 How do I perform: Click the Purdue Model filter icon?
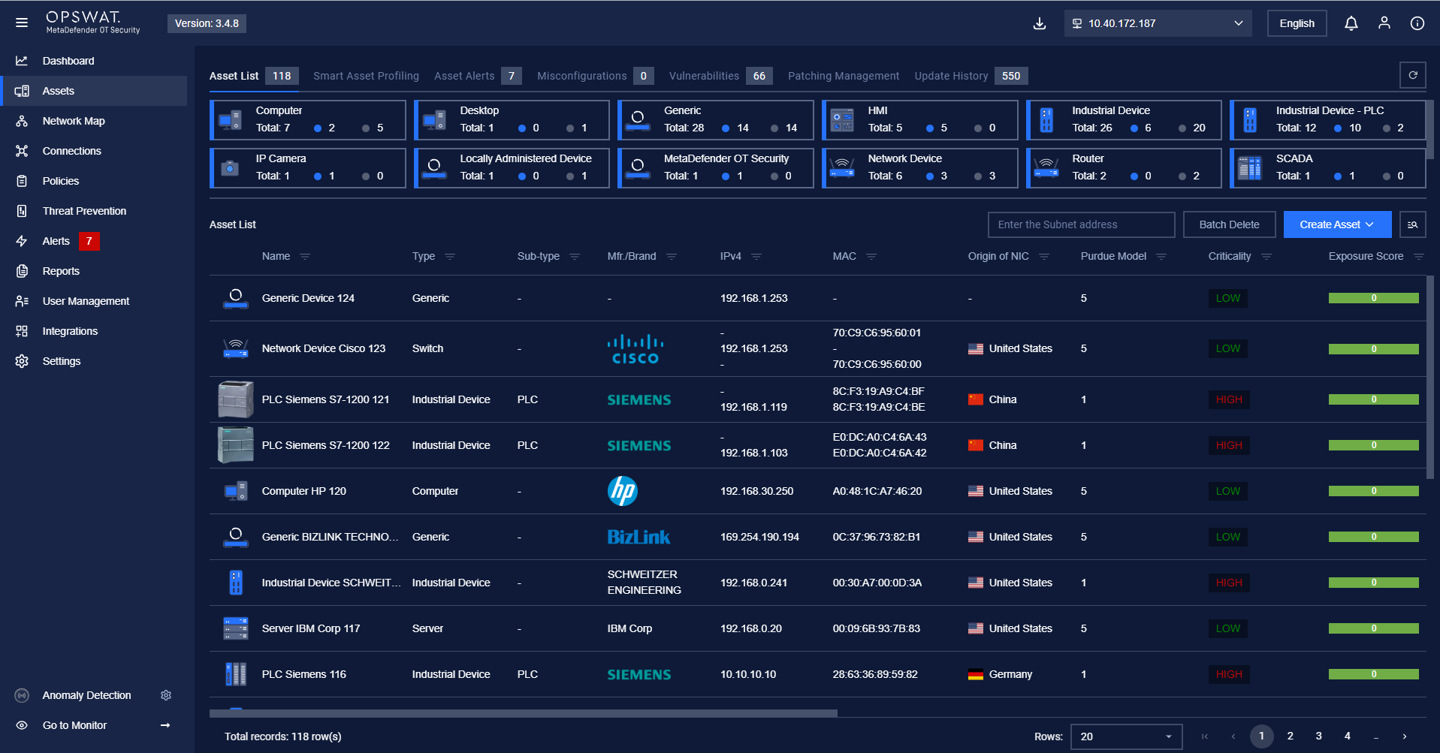tap(1161, 257)
